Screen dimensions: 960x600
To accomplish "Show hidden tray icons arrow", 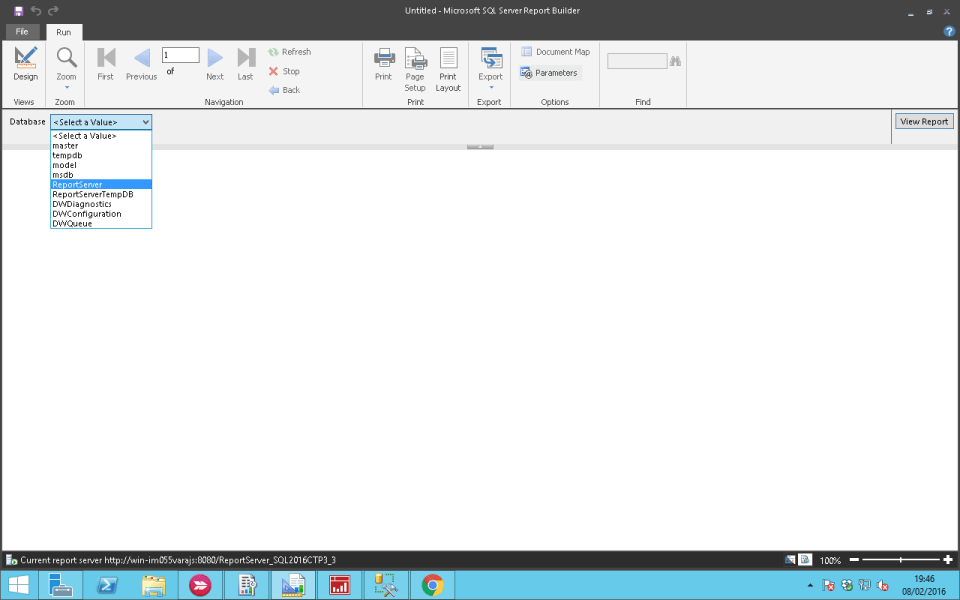I will coord(810,585).
